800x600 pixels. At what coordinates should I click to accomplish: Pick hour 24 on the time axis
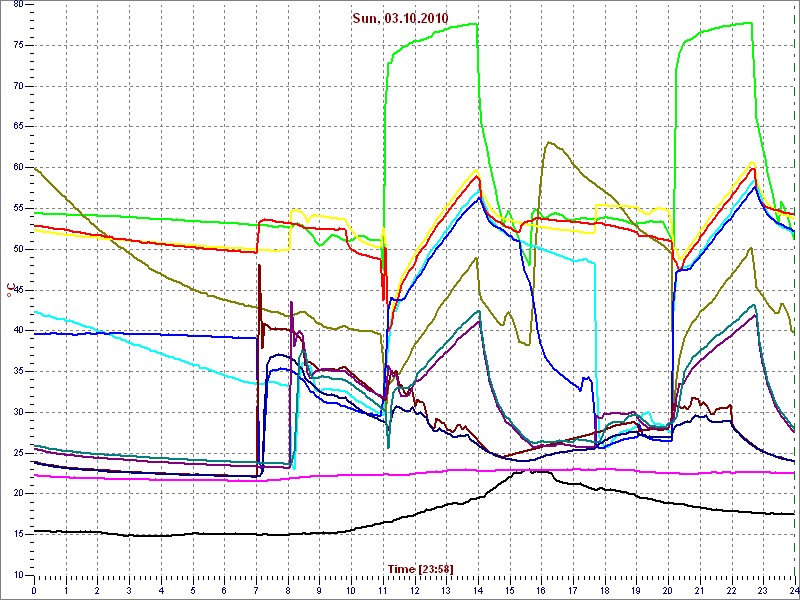click(793, 589)
